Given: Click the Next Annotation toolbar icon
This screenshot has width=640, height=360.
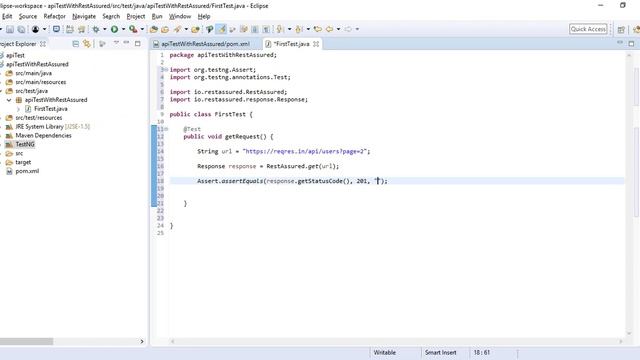Looking at the screenshot, I should point(280,29).
